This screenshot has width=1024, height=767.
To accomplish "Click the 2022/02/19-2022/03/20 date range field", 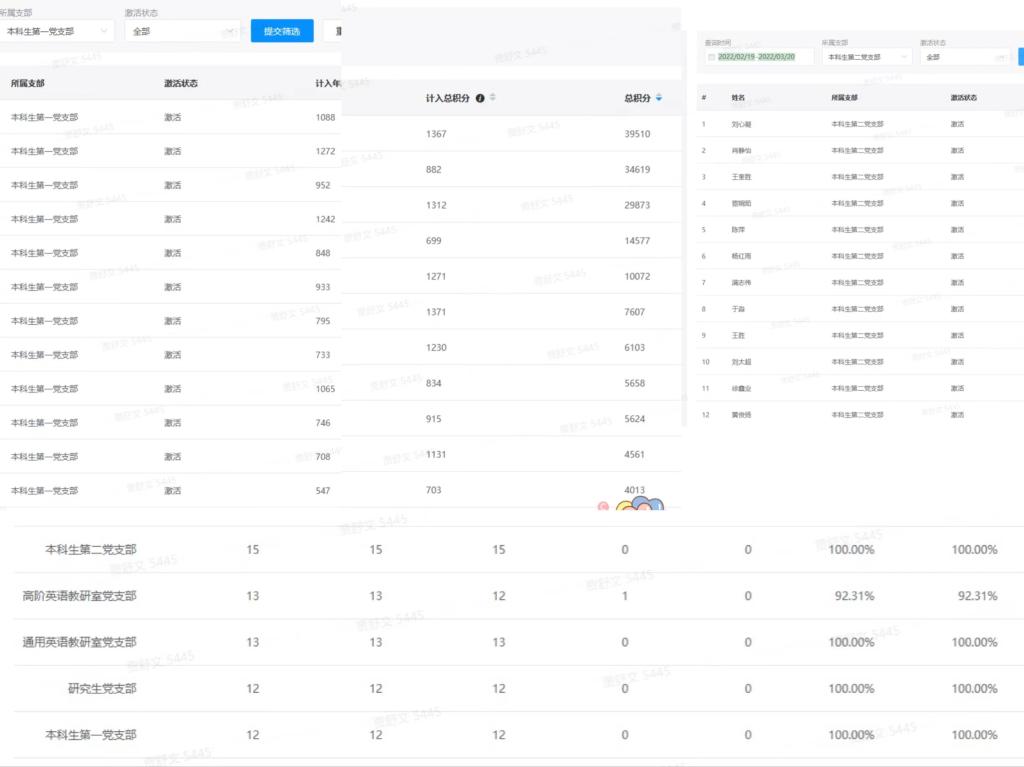I will (759, 57).
